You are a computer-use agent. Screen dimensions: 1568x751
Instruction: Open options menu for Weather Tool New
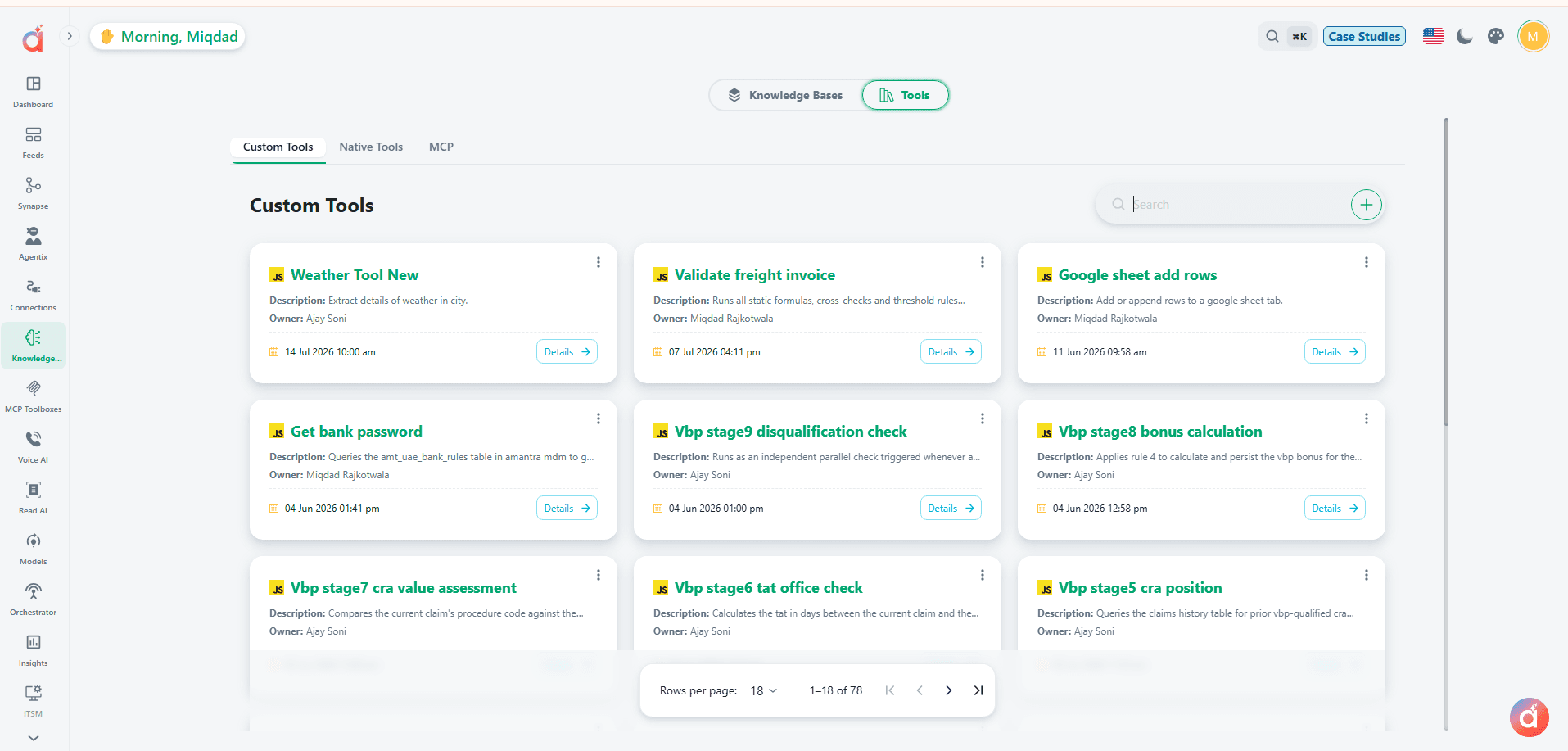point(599,262)
